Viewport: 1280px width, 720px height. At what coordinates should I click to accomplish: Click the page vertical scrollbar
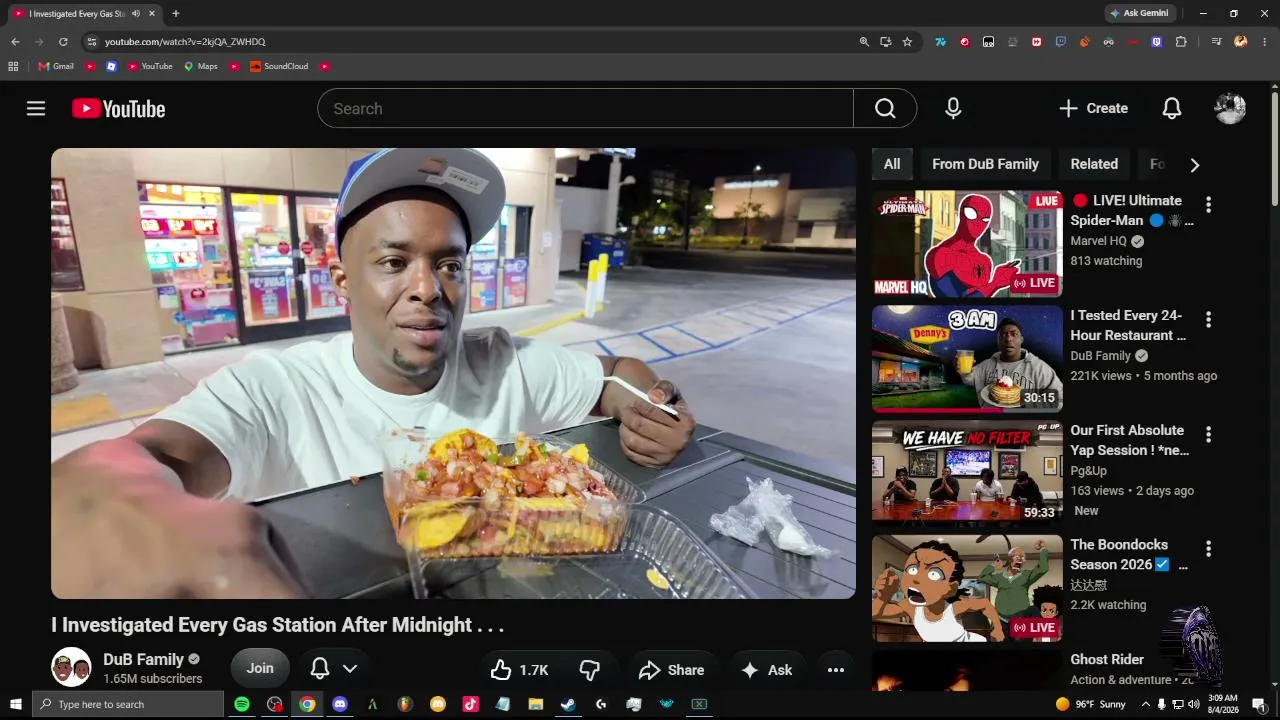tap(1275, 150)
